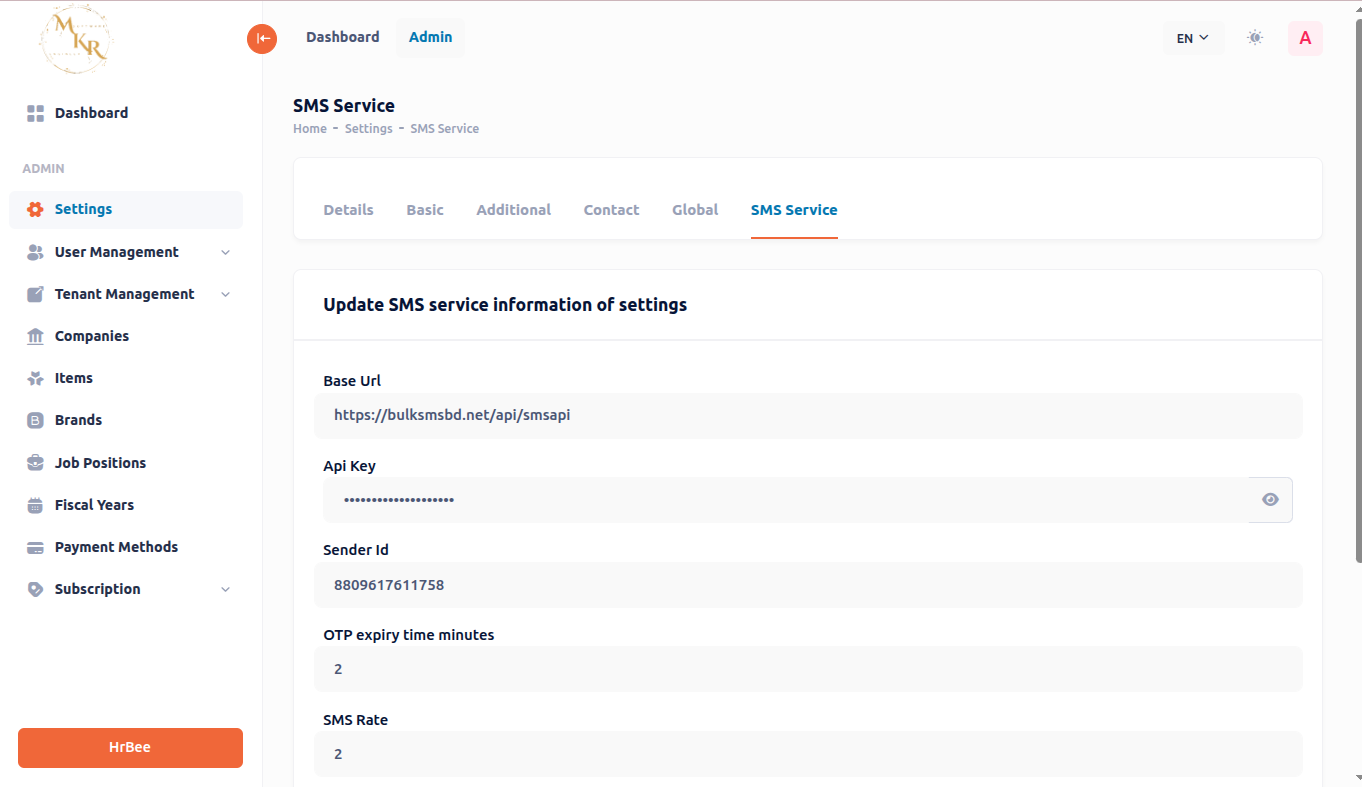Image resolution: width=1362 pixels, height=787 pixels.
Task: Click the MKR logo in sidebar
Action: pyautogui.click(x=76, y=39)
